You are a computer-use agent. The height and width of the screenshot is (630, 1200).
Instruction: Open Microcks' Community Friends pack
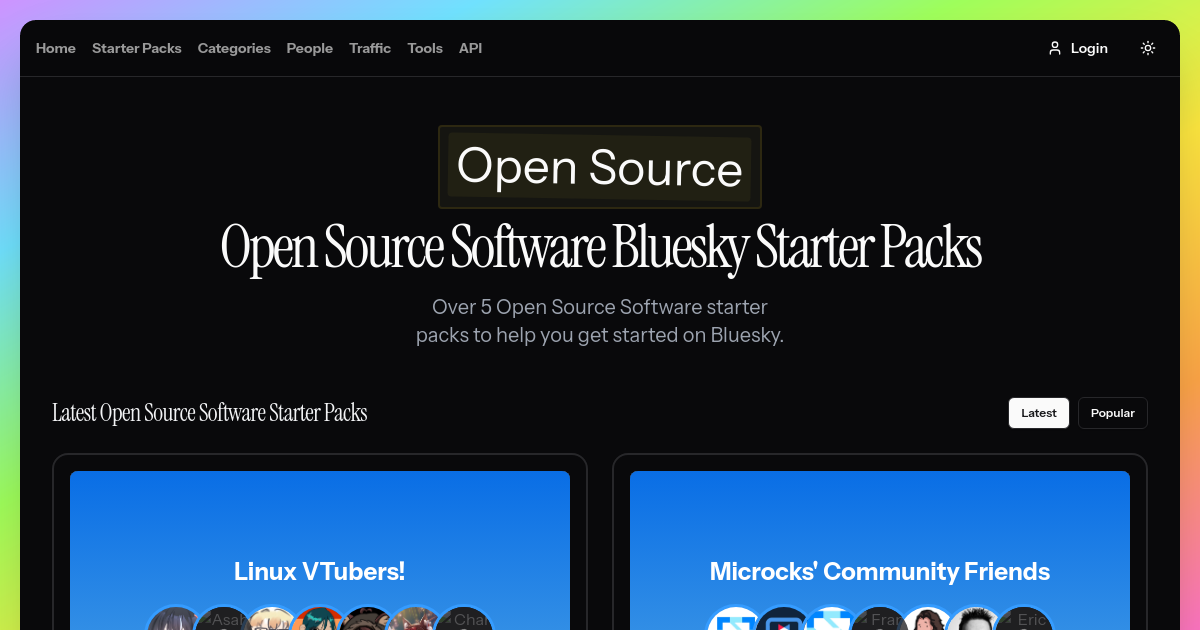point(879,571)
